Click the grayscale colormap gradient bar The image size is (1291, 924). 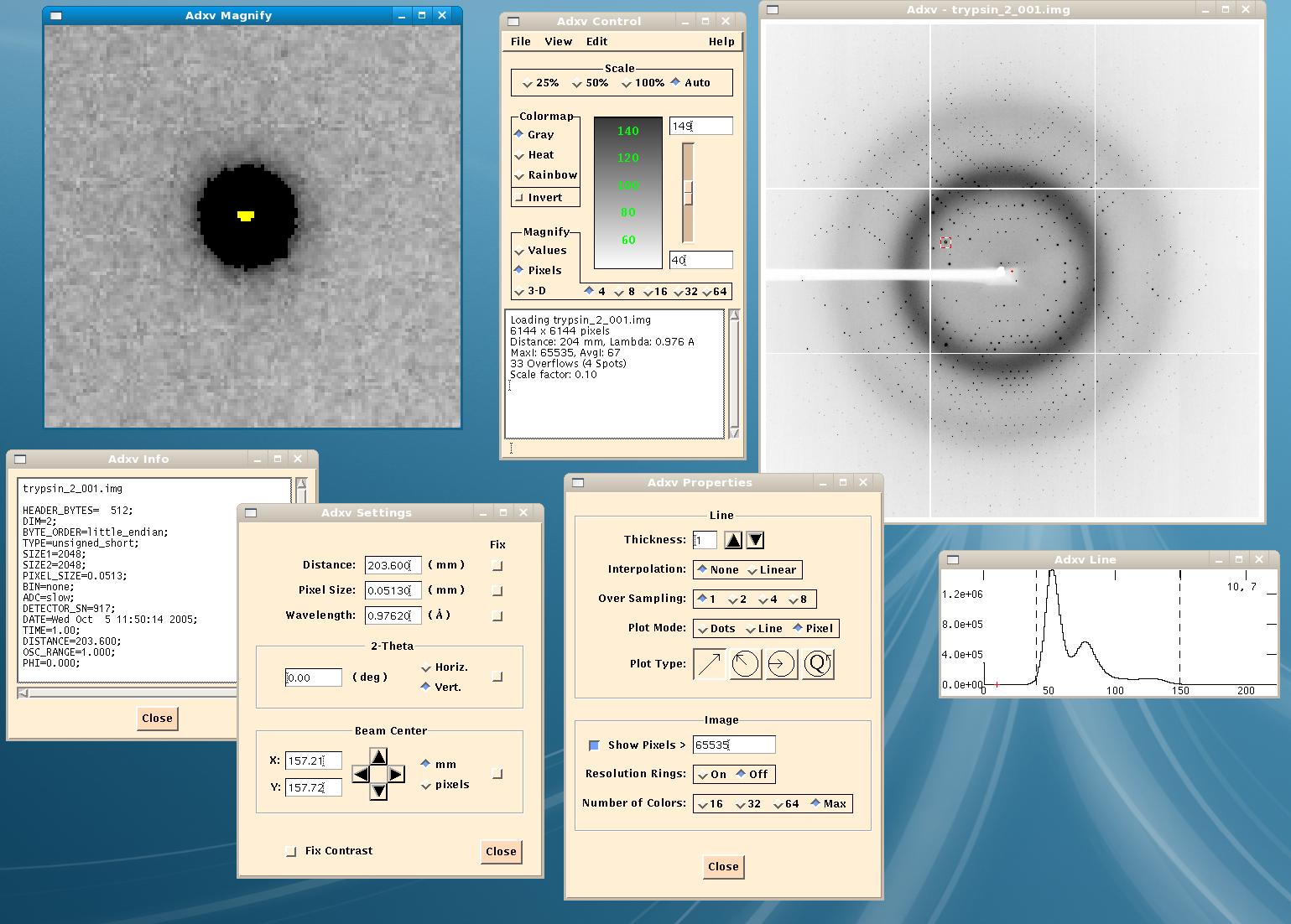[x=628, y=193]
